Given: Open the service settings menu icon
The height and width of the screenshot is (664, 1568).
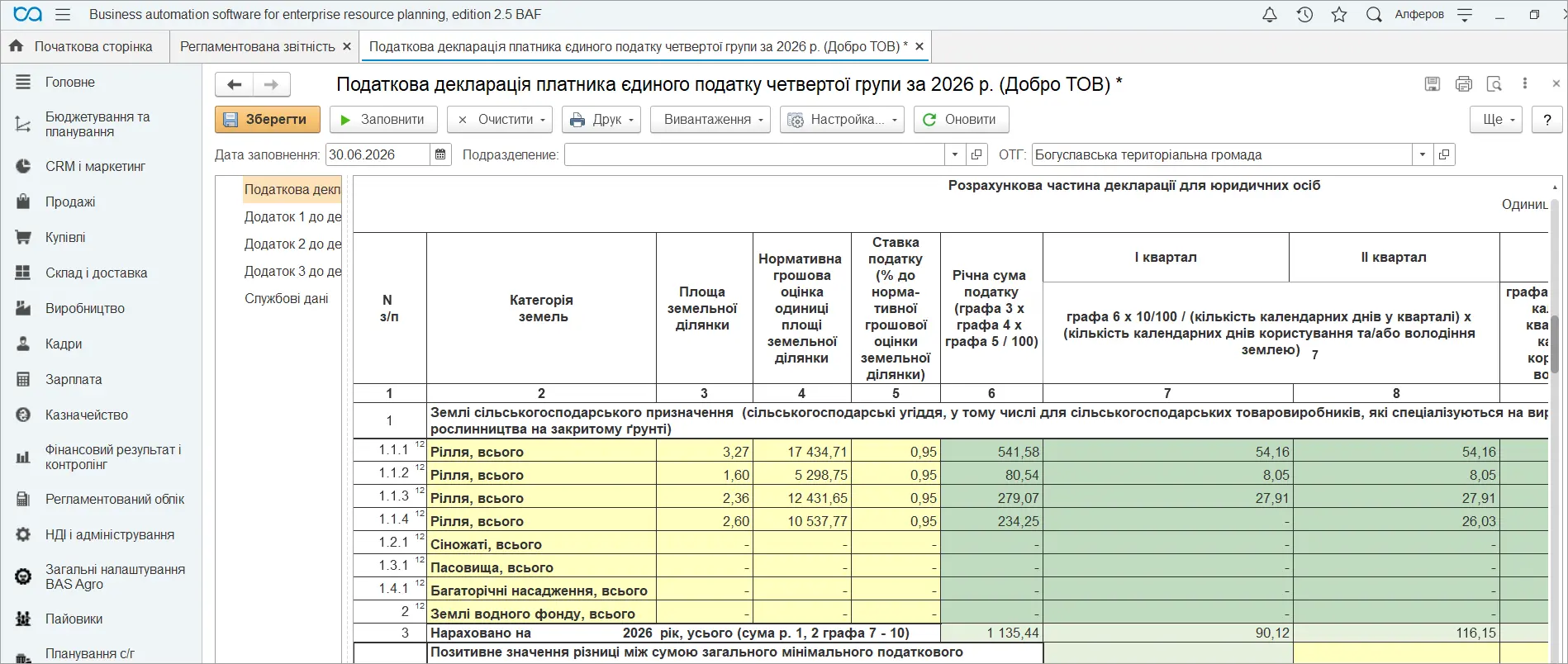Looking at the screenshot, I should 1465,15.
